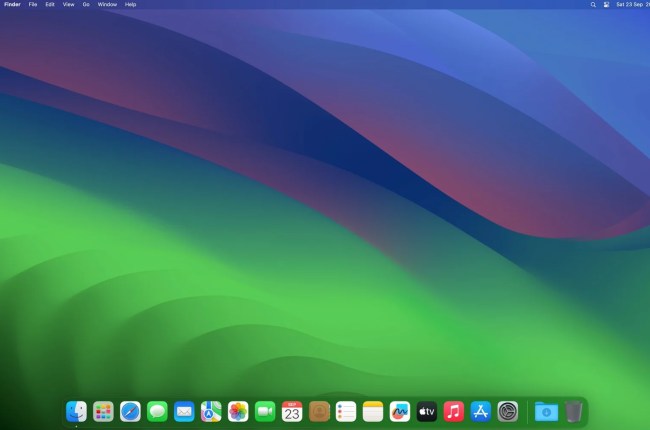This screenshot has width=650, height=430.
Task: Open the Photos app
Action: [x=238, y=411]
